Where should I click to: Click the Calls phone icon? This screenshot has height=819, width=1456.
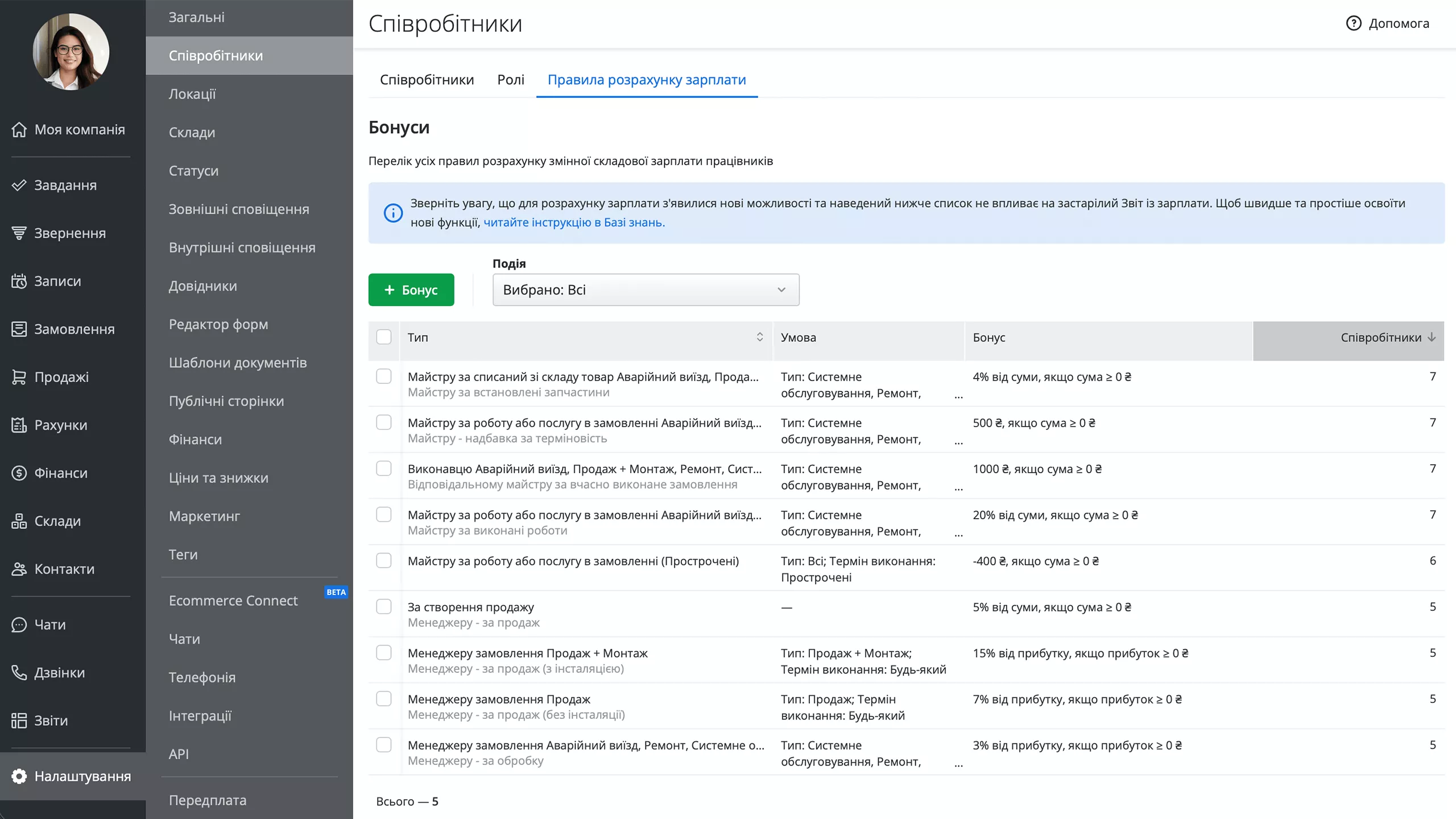19,673
